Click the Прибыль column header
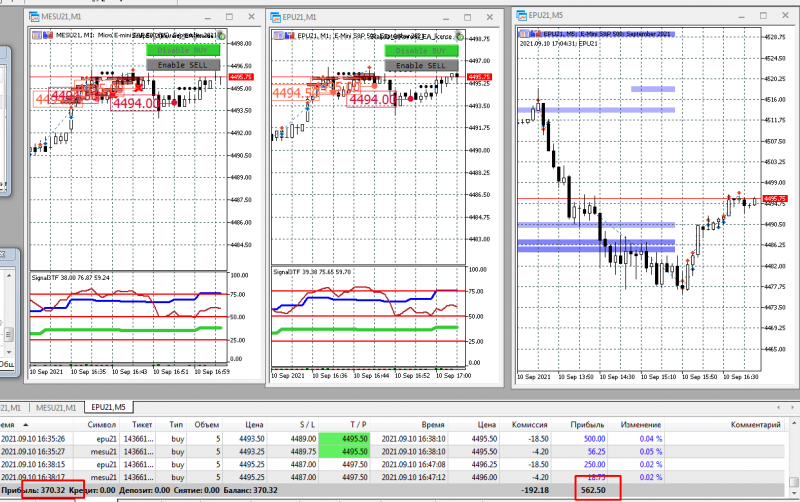 [x=587, y=424]
